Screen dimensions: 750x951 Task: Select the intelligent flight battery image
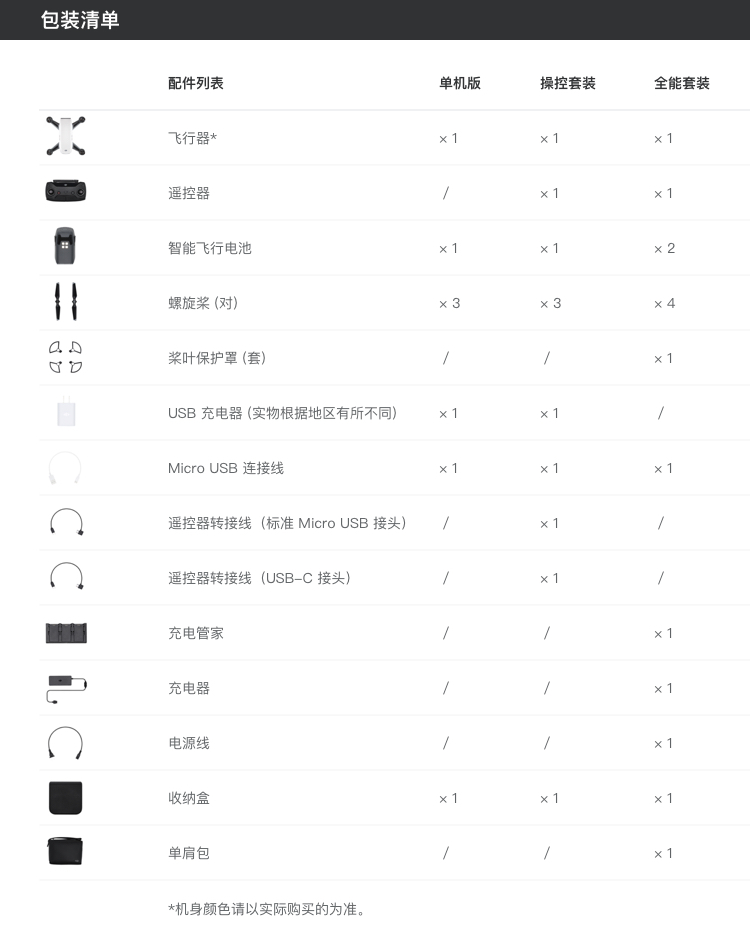[x=65, y=246]
